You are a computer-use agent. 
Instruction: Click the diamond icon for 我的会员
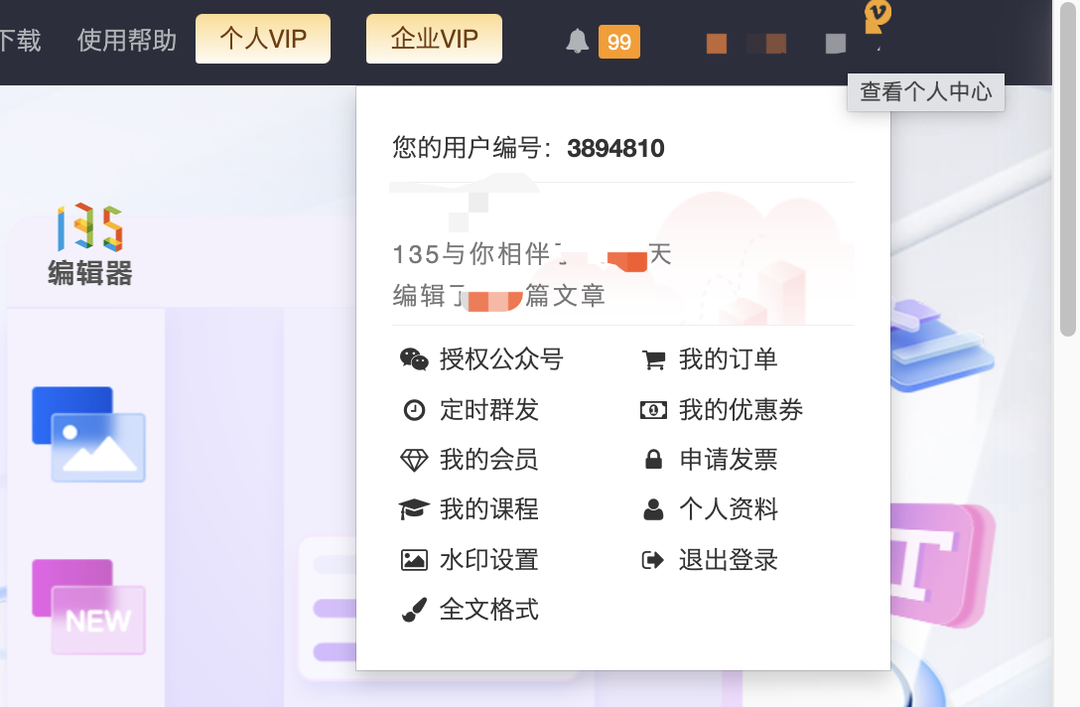tap(414, 460)
